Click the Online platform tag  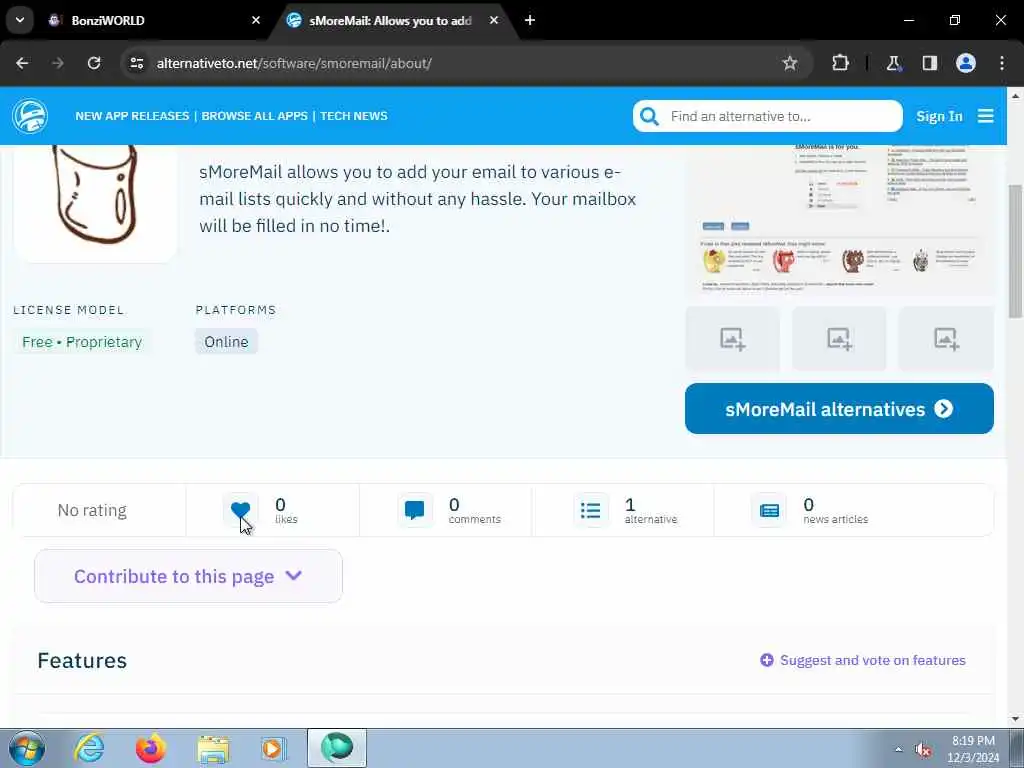click(226, 342)
